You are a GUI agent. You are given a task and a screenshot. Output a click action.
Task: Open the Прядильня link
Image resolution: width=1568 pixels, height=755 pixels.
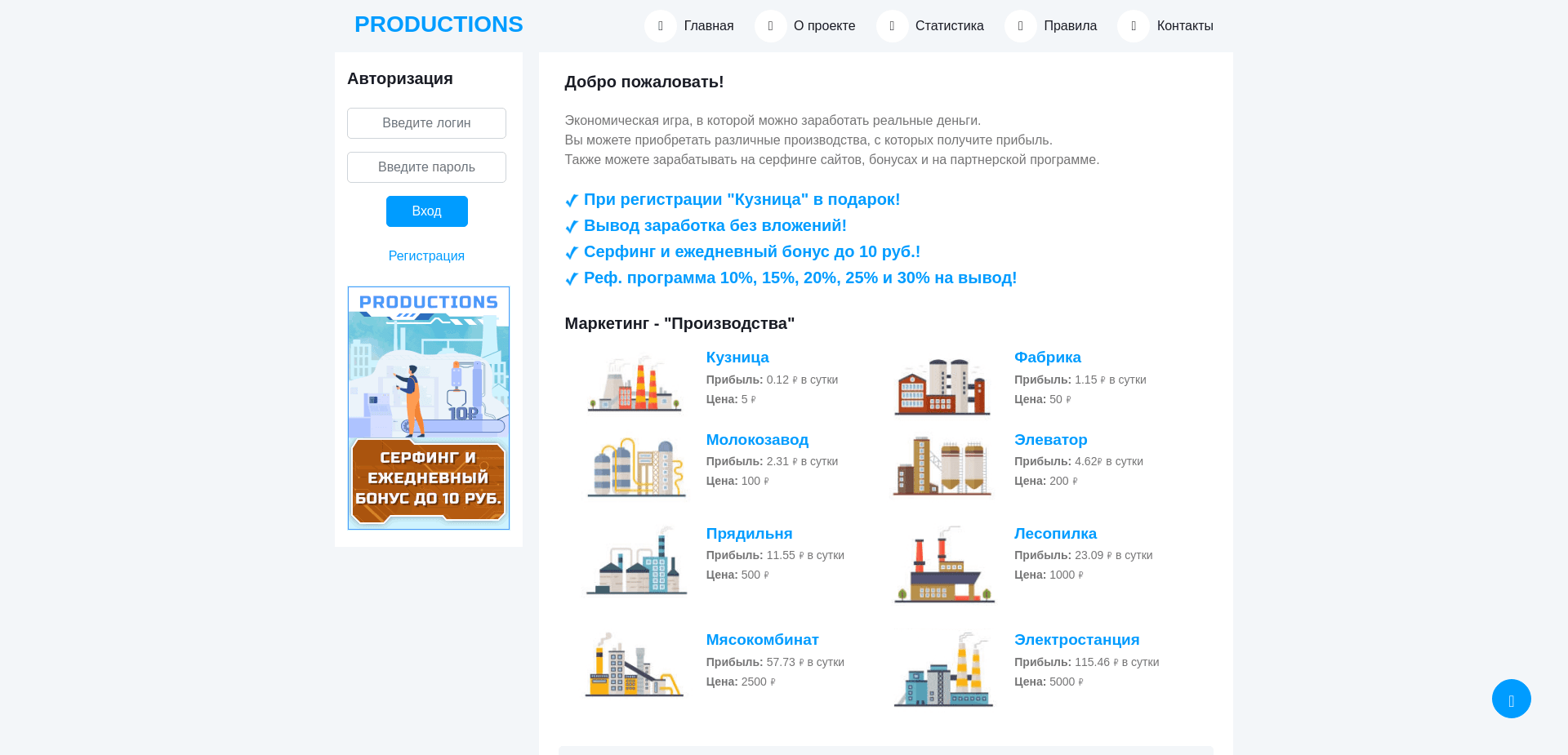pyautogui.click(x=749, y=534)
